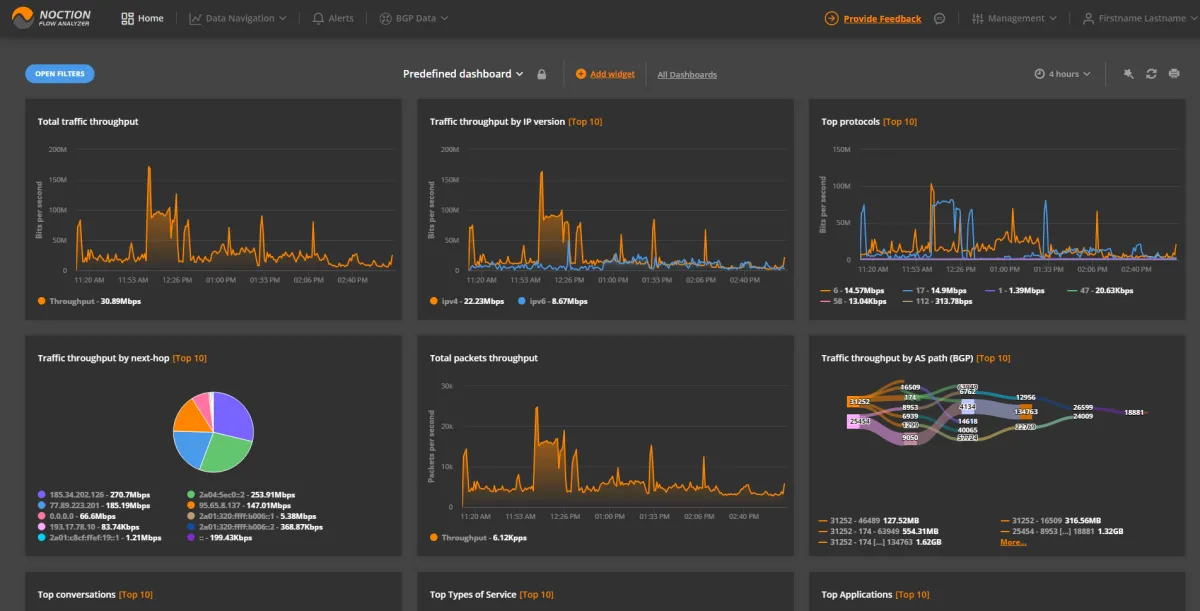Click More... in AS path legend
Image resolution: width=1200 pixels, height=611 pixels.
[1013, 542]
